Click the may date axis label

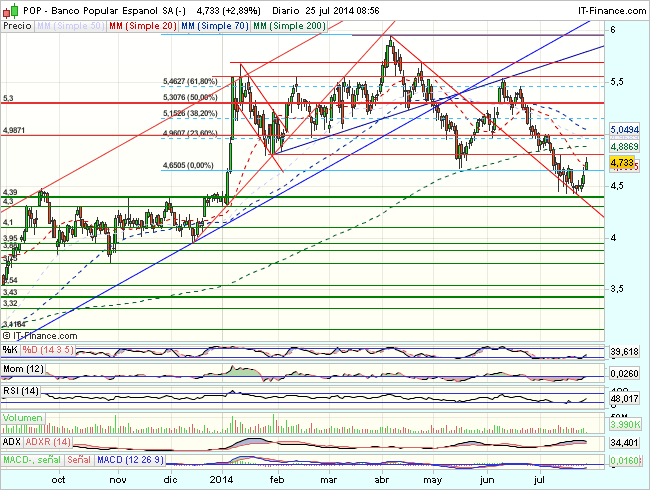(x=433, y=480)
